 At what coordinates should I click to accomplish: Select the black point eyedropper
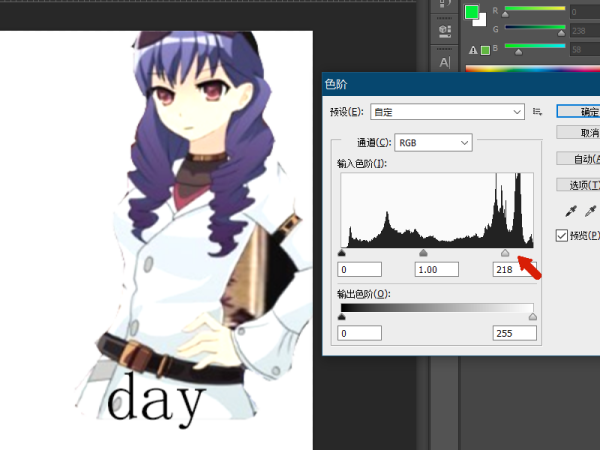pos(571,211)
